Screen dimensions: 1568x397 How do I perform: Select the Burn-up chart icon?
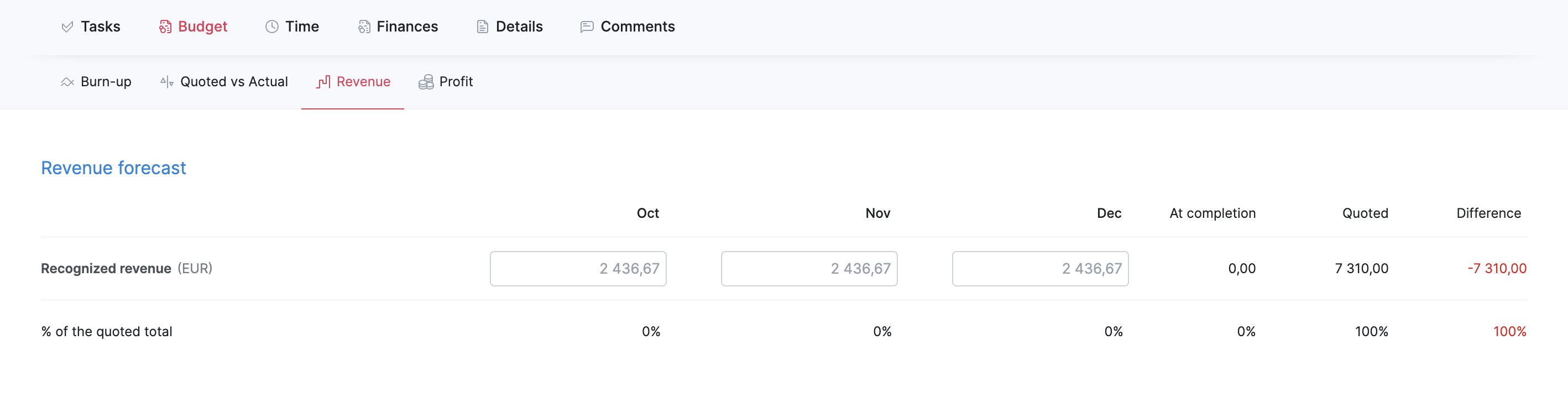coord(66,82)
